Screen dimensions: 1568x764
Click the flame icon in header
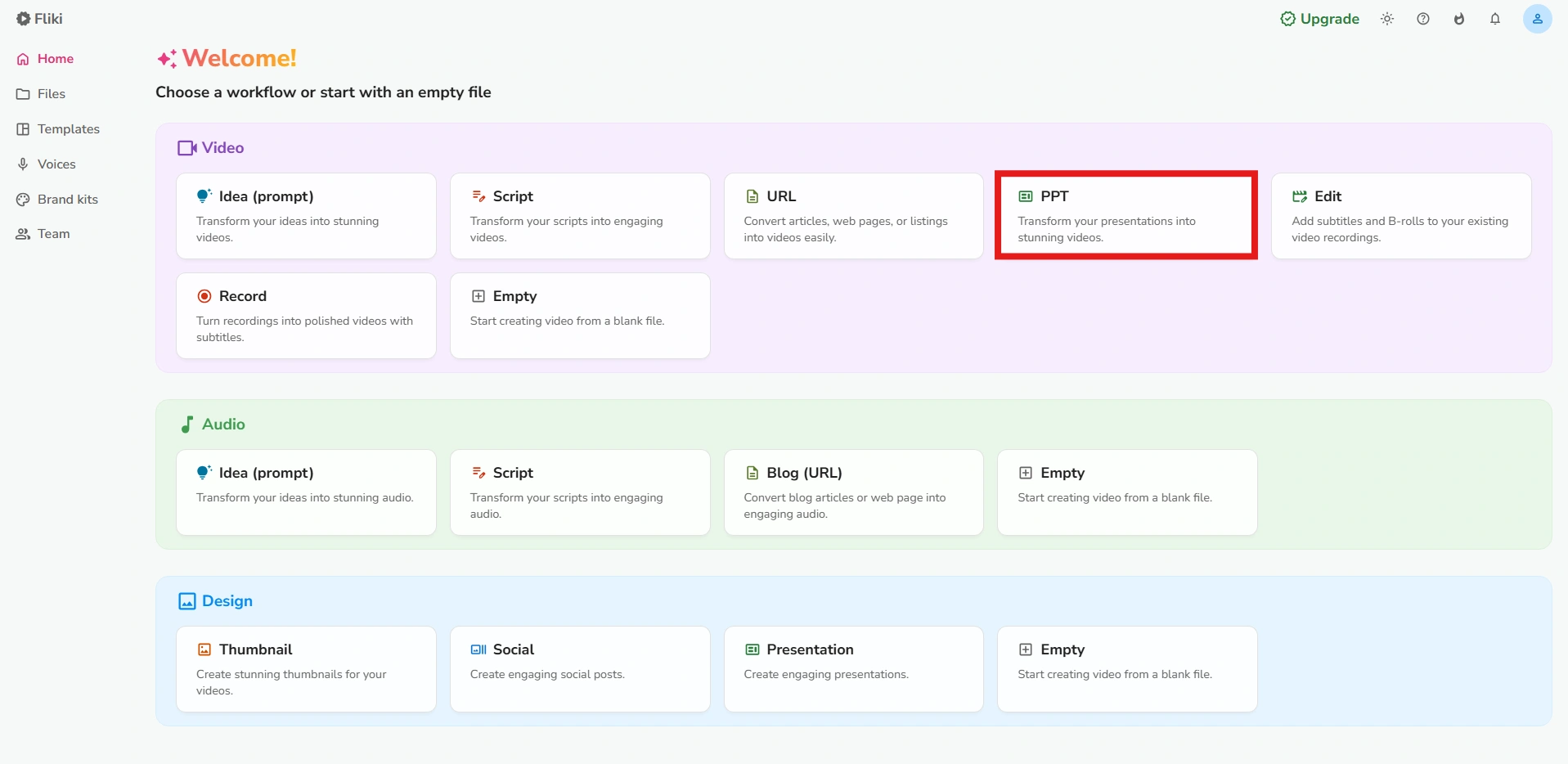tap(1459, 19)
